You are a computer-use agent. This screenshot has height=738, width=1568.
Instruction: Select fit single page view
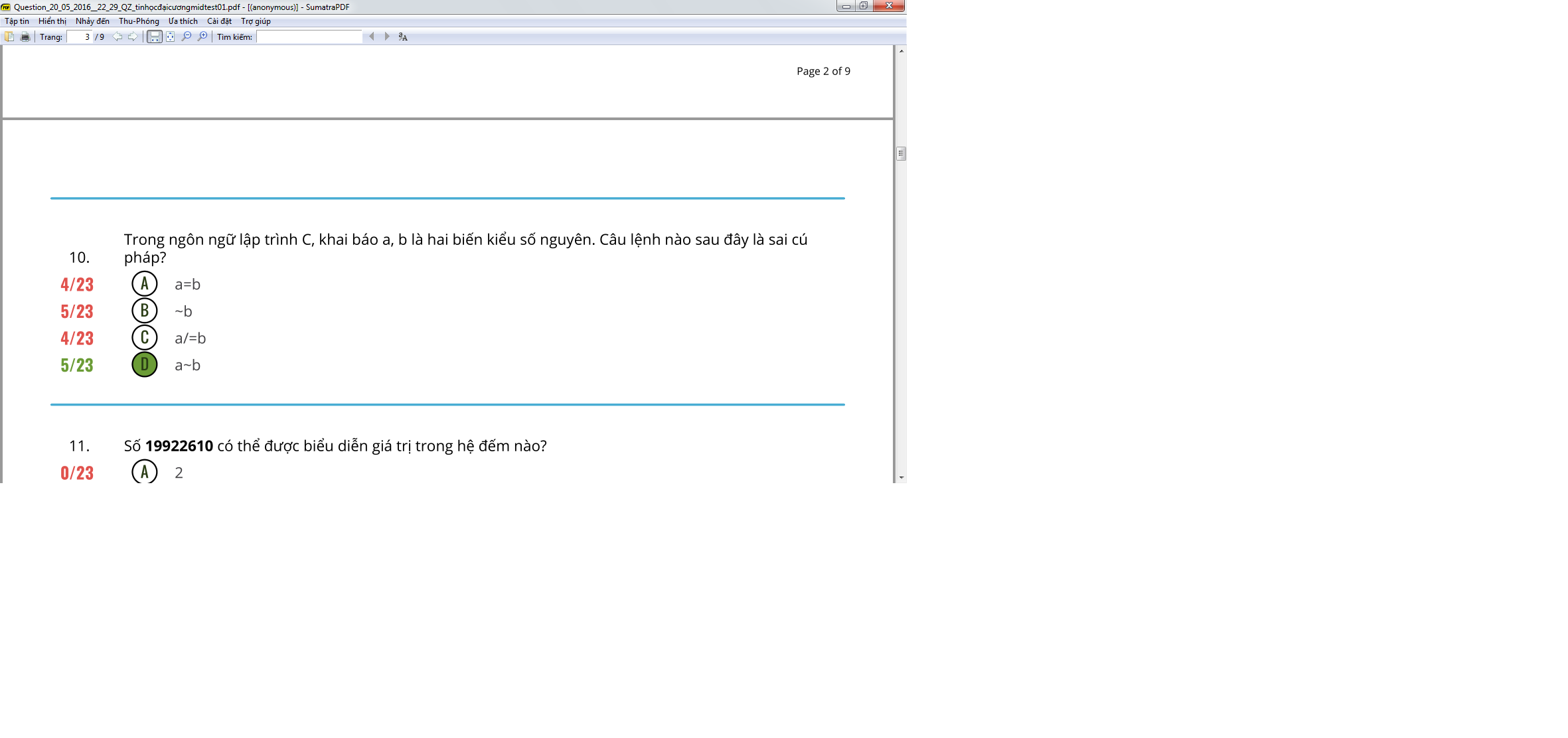pos(171,37)
